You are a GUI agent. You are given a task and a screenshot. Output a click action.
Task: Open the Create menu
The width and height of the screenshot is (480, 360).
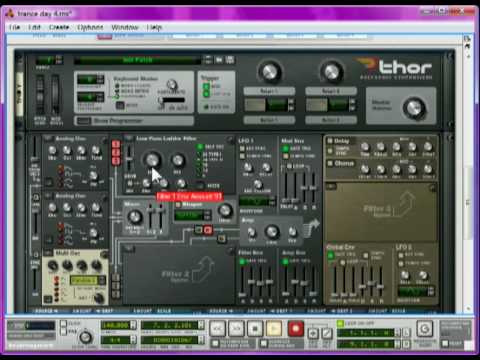point(59,27)
